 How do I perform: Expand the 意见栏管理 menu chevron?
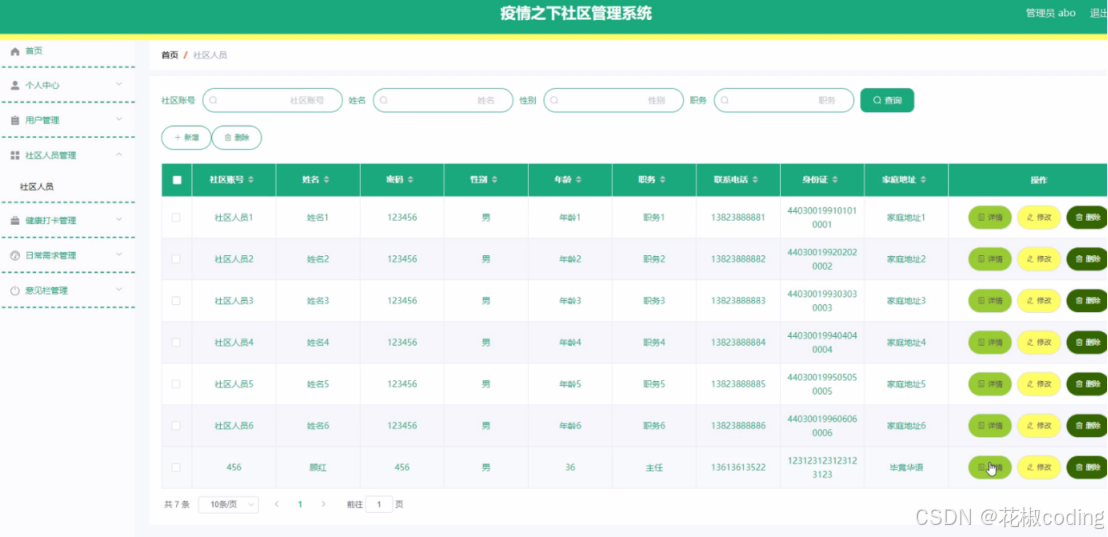(x=119, y=290)
